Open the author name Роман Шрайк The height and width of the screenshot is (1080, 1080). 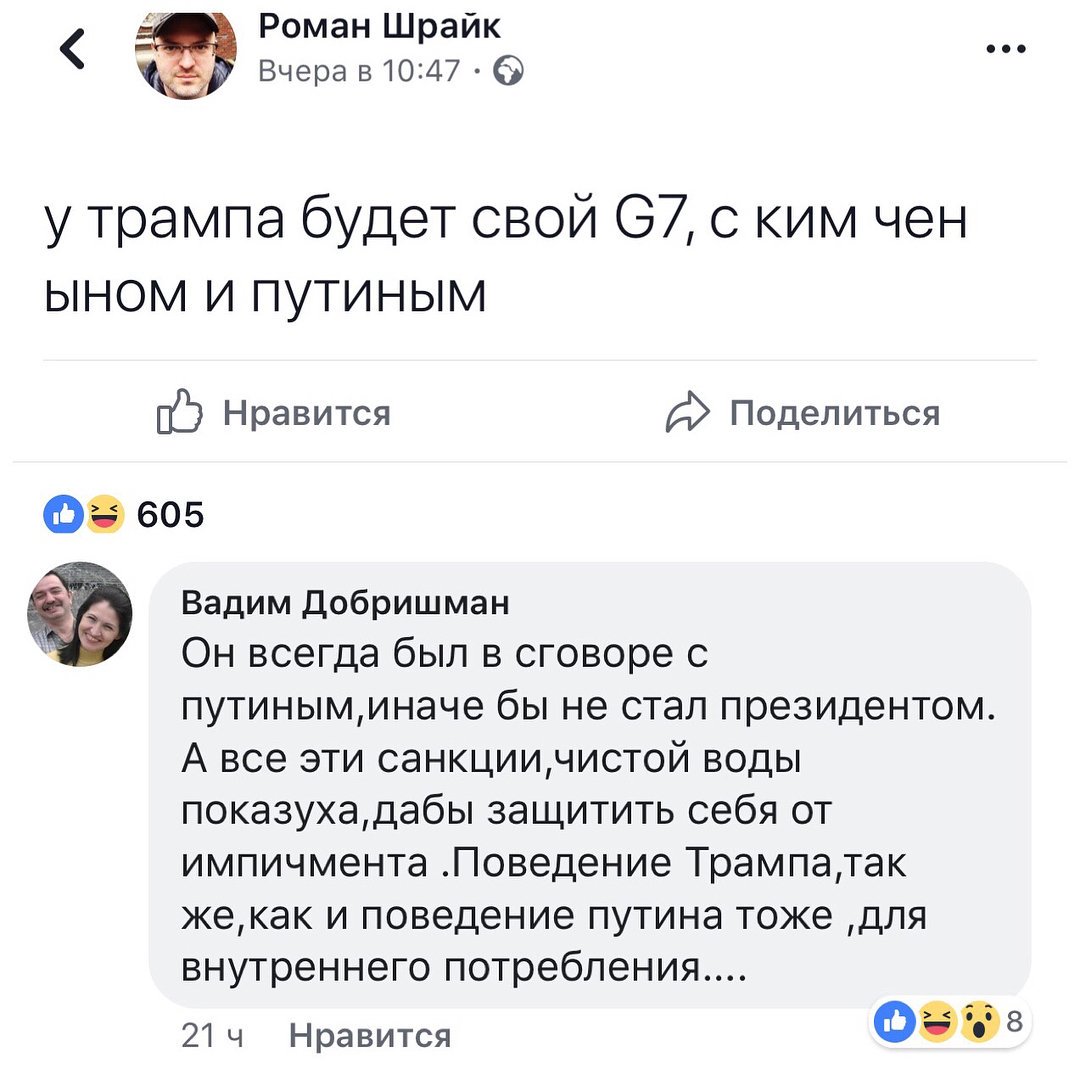[x=379, y=27]
